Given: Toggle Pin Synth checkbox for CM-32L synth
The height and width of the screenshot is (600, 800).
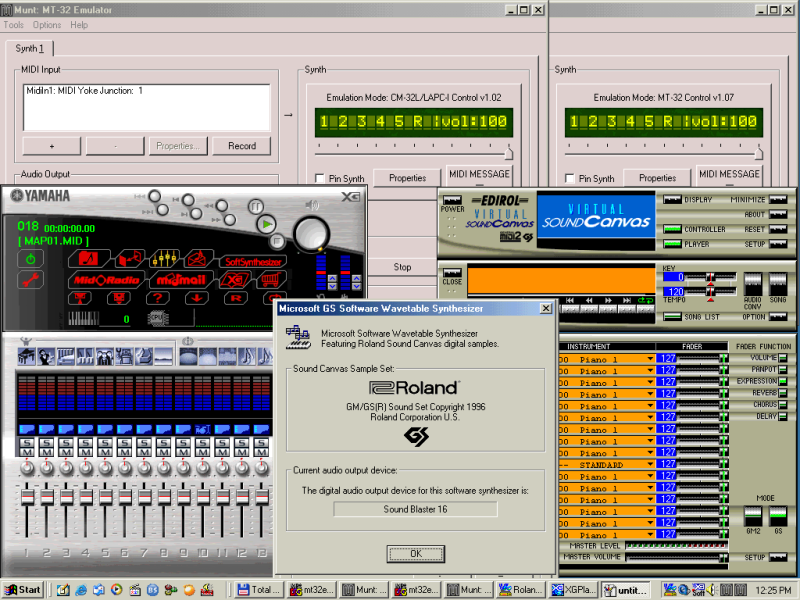Looking at the screenshot, I should click(x=320, y=178).
